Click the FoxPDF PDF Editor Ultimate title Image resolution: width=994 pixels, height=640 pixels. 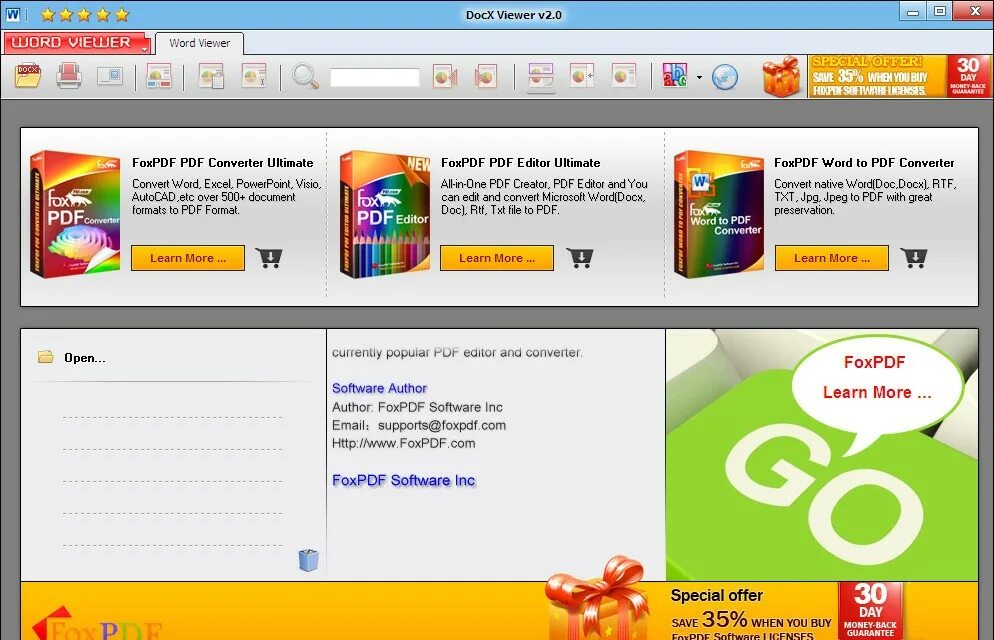pyautogui.click(x=520, y=163)
